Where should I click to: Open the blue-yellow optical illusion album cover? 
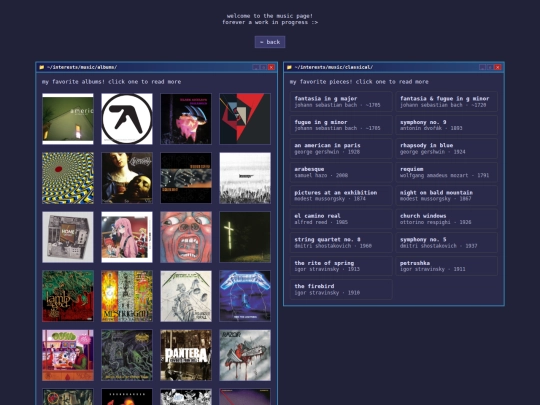(68, 178)
